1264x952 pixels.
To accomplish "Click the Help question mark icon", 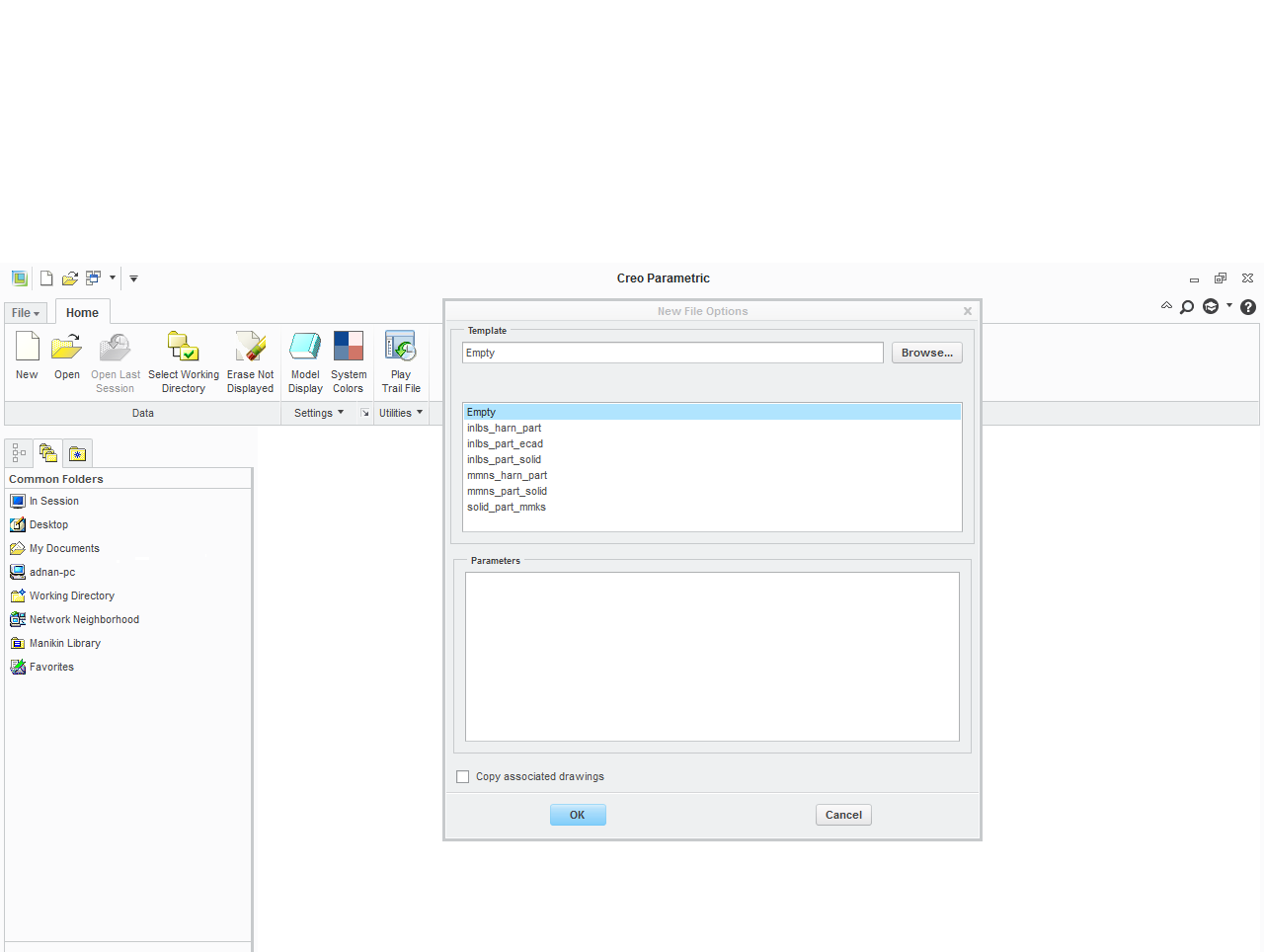I will pyautogui.click(x=1248, y=307).
